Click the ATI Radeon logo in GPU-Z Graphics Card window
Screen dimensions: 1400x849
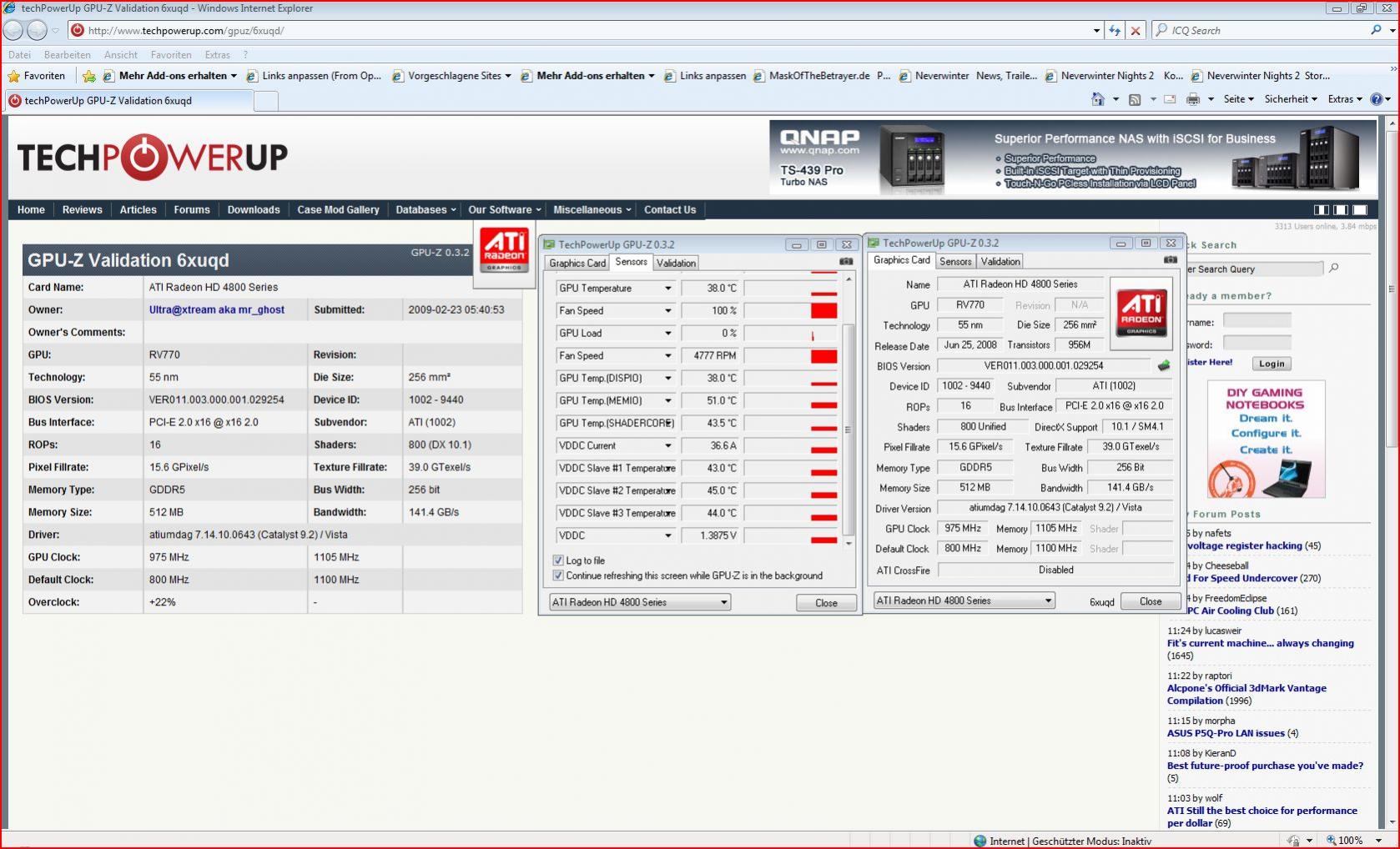[x=1141, y=312]
